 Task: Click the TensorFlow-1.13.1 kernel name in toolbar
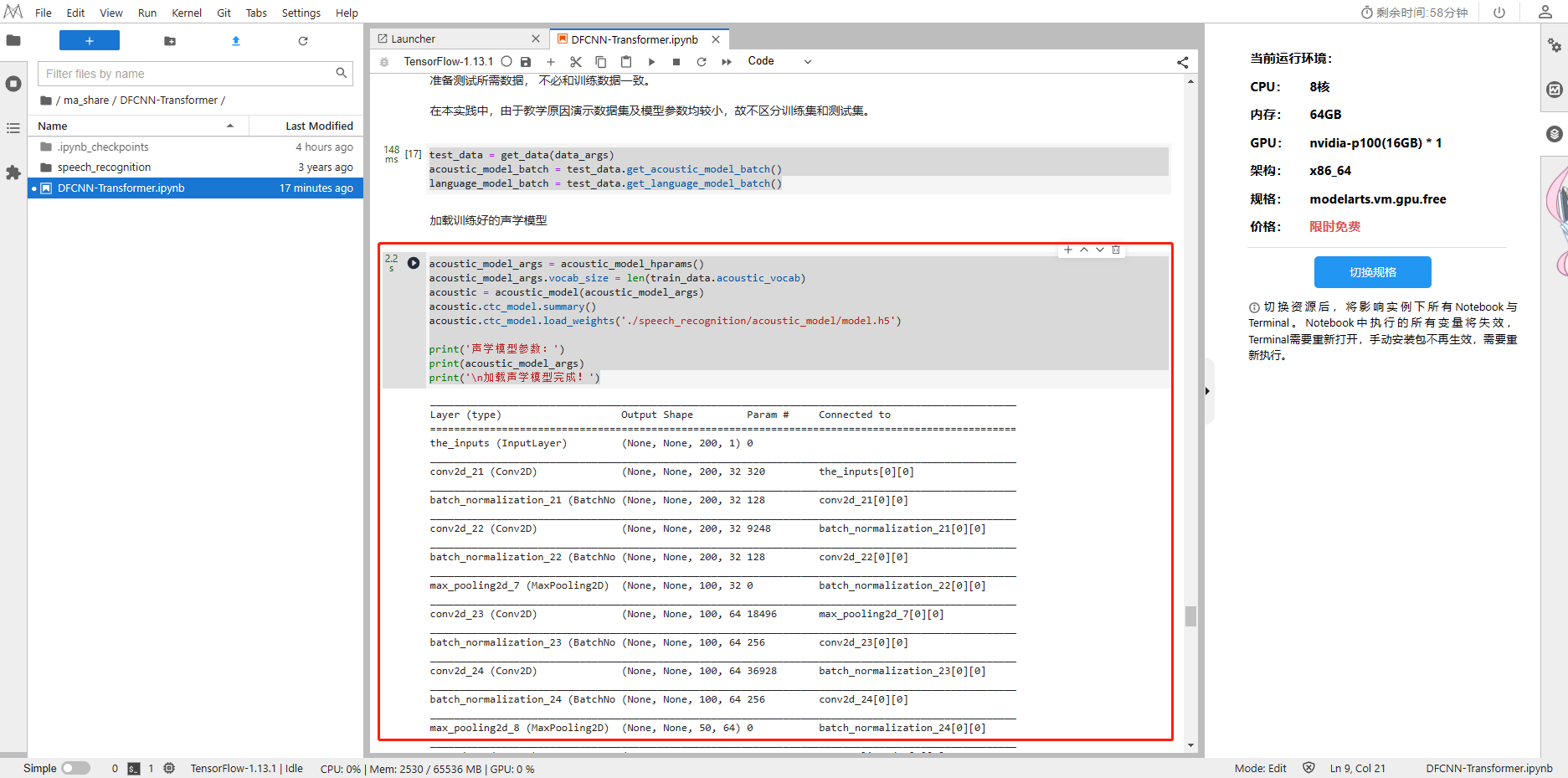pyautogui.click(x=448, y=61)
